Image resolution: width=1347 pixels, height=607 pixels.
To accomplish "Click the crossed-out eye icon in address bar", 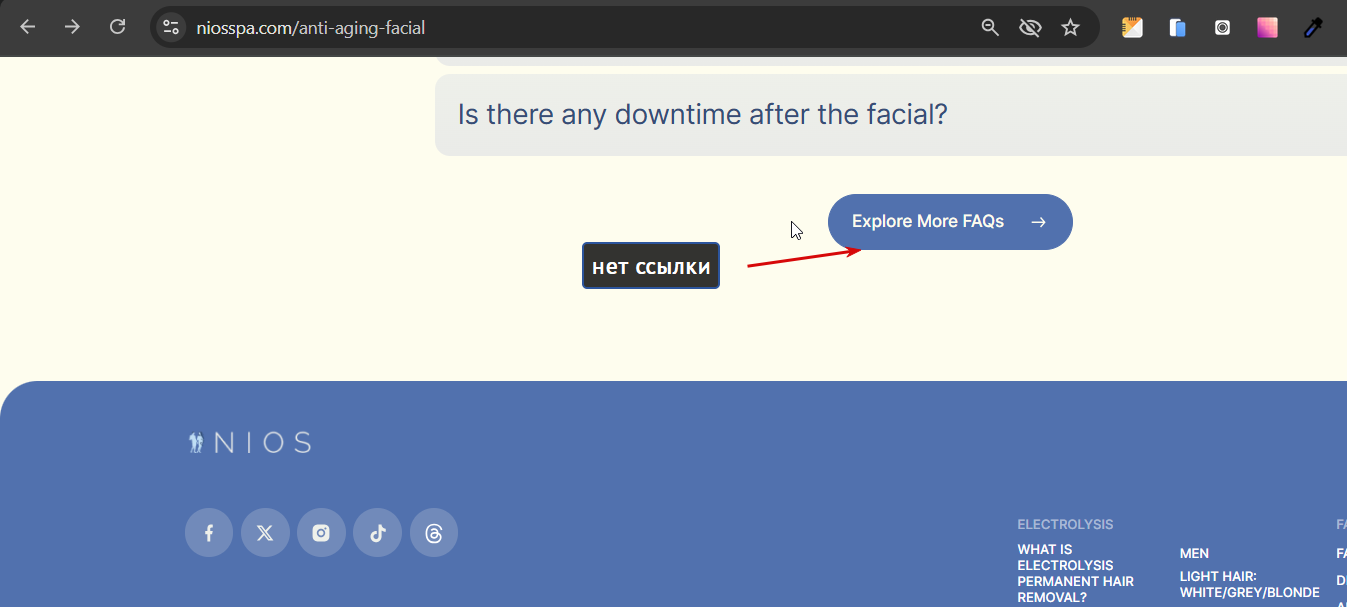I will pyautogui.click(x=1030, y=28).
